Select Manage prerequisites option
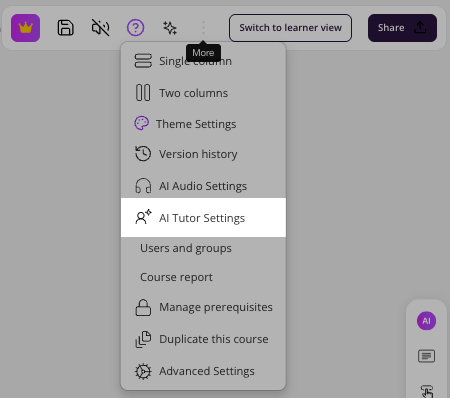This screenshot has width=450, height=398. [x=203, y=307]
